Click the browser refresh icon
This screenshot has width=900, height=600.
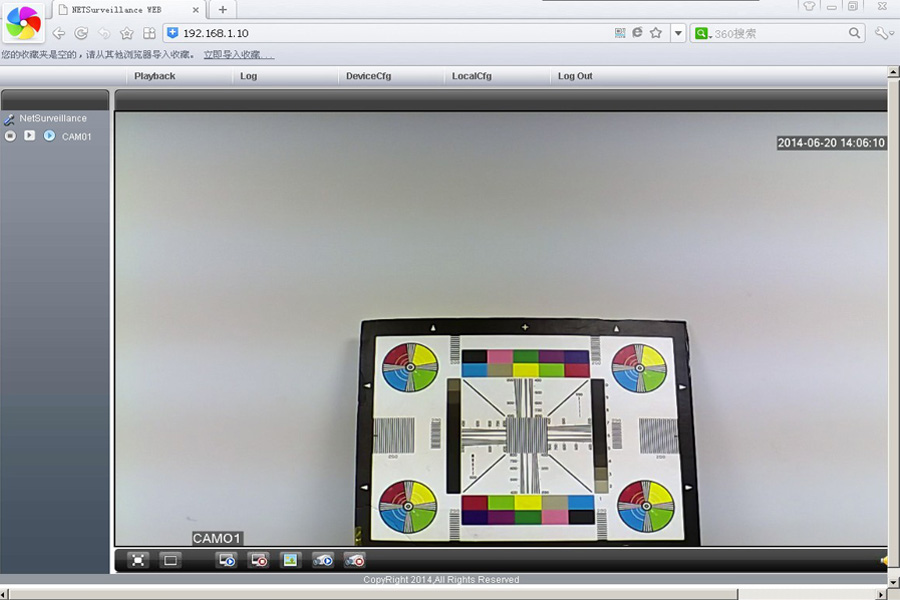[x=81, y=33]
